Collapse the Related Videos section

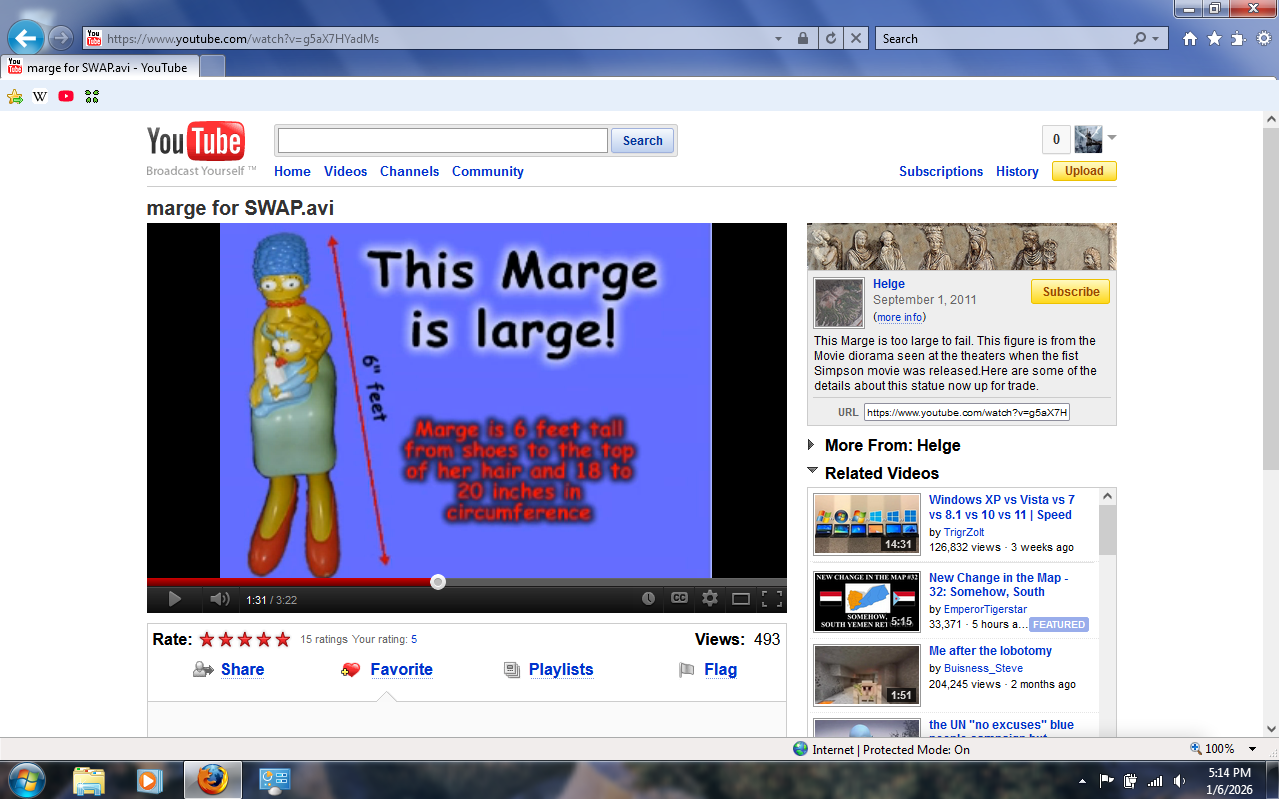click(x=811, y=472)
